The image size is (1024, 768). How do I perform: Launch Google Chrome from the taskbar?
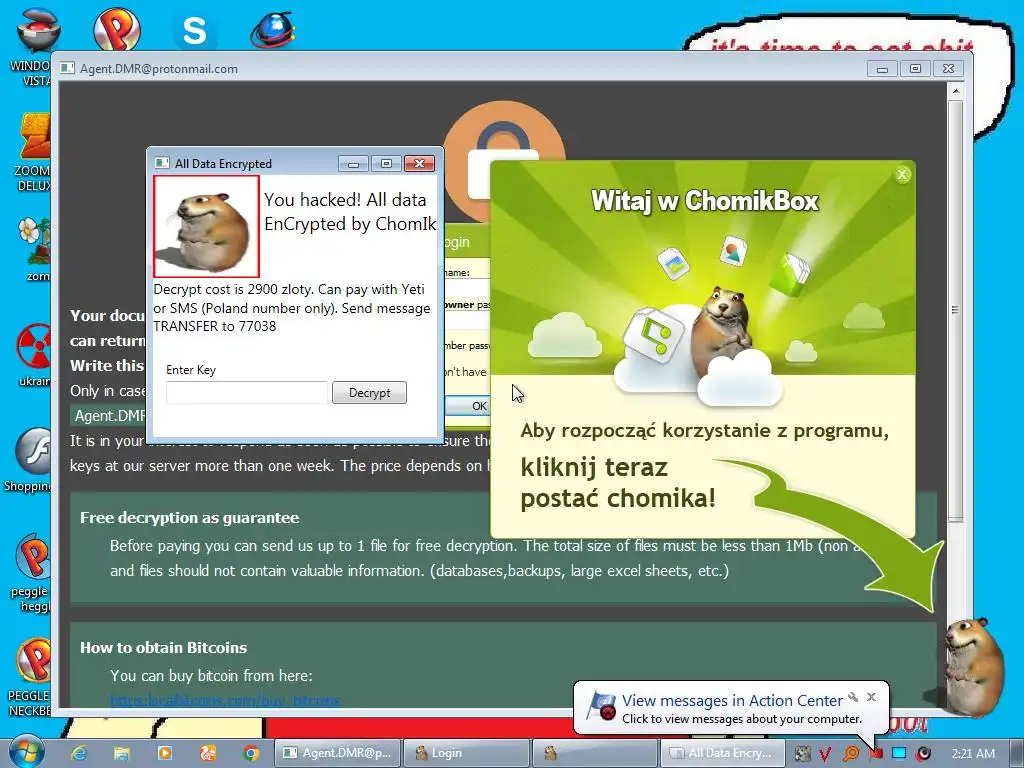coord(251,753)
